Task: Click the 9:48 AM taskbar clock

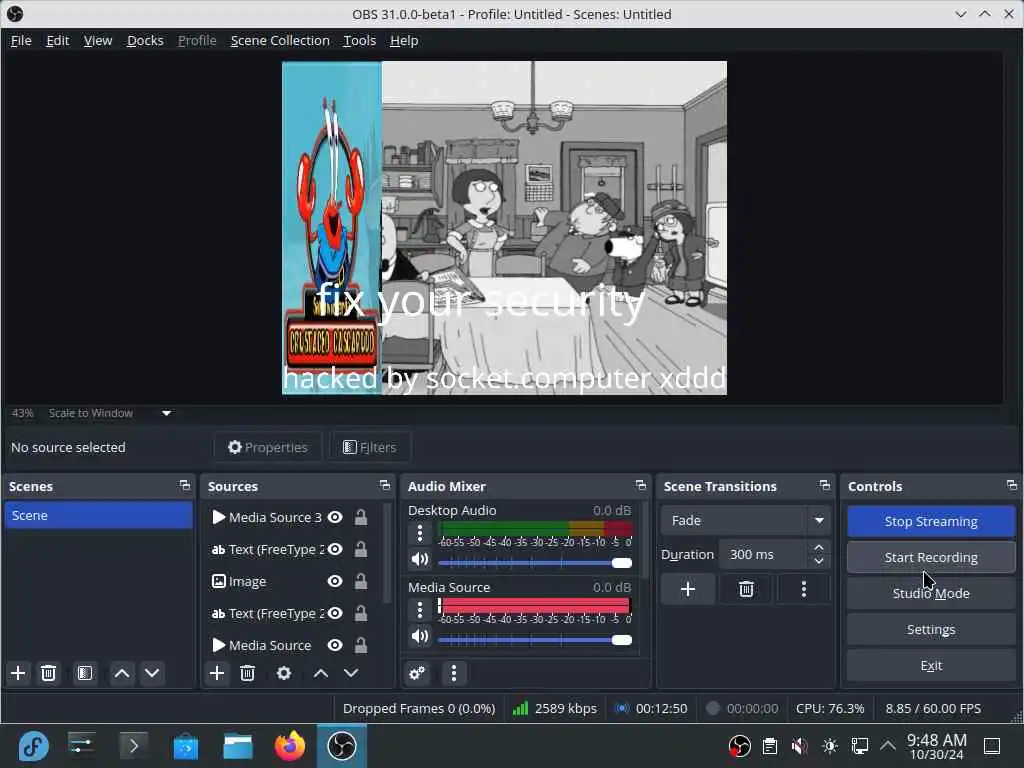Action: coord(936,746)
